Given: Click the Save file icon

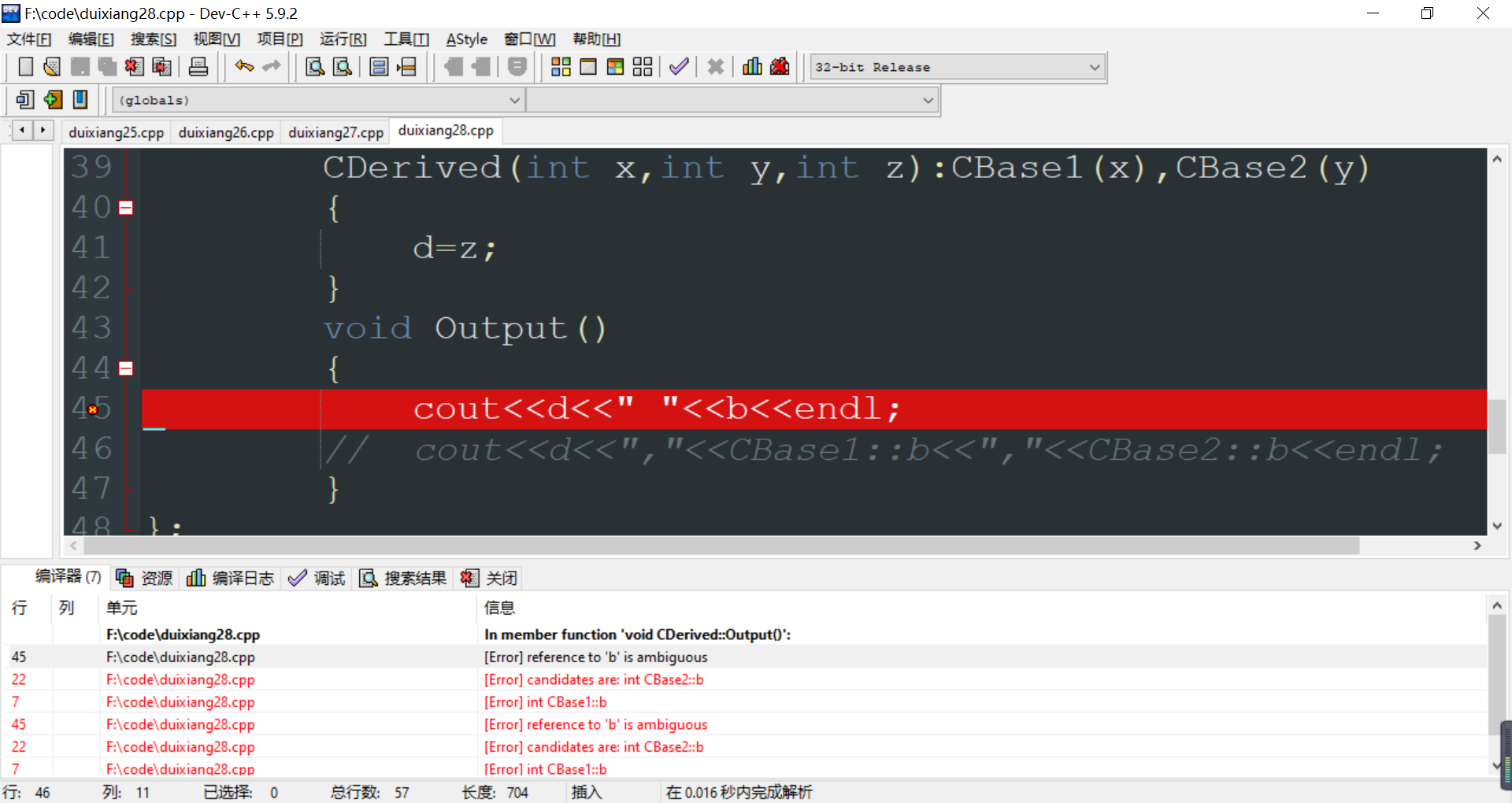Looking at the screenshot, I should pyautogui.click(x=80, y=67).
